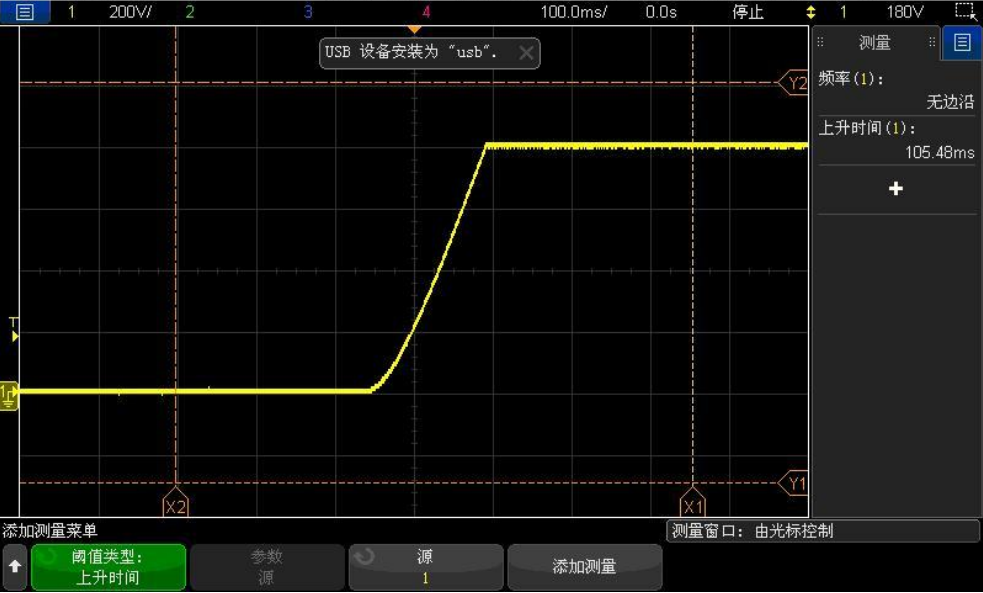The image size is (983, 593).
Task: Open the 源 1 source selector
Action: pyautogui.click(x=426, y=567)
